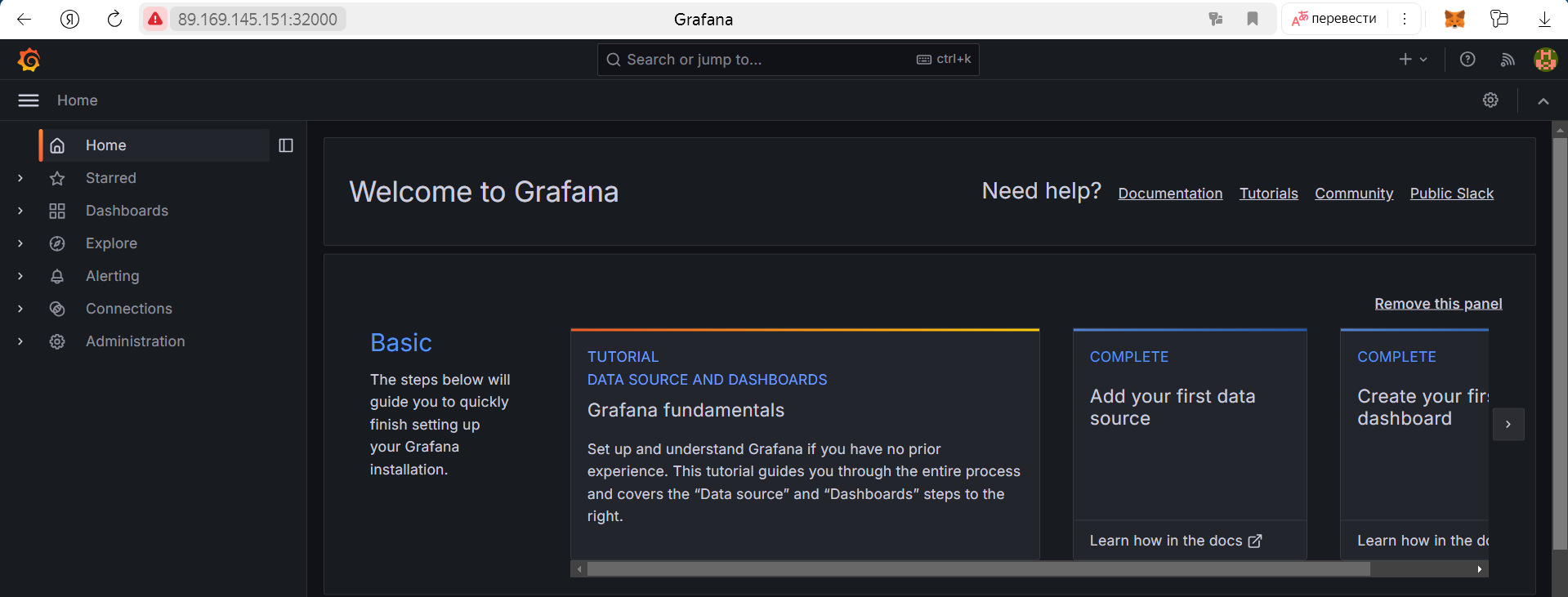The height and width of the screenshot is (597, 1568).
Task: Click the page vertical scrollbar
Action: point(1560,343)
